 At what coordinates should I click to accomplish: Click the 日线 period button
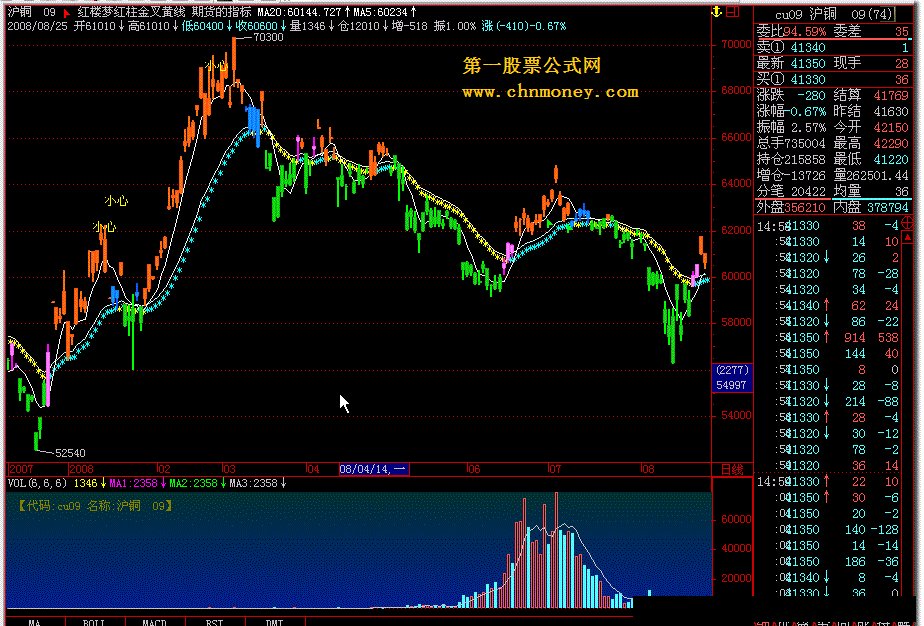pyautogui.click(x=732, y=469)
